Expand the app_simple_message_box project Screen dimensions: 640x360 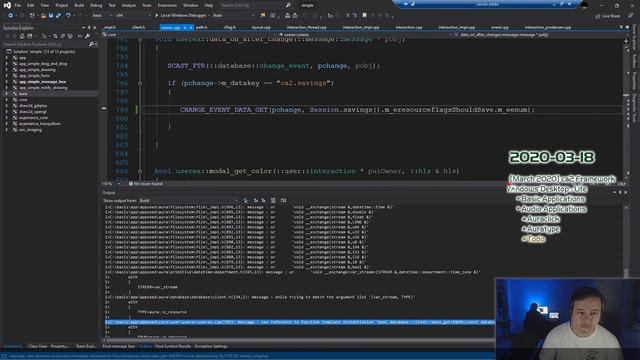(x=7, y=82)
